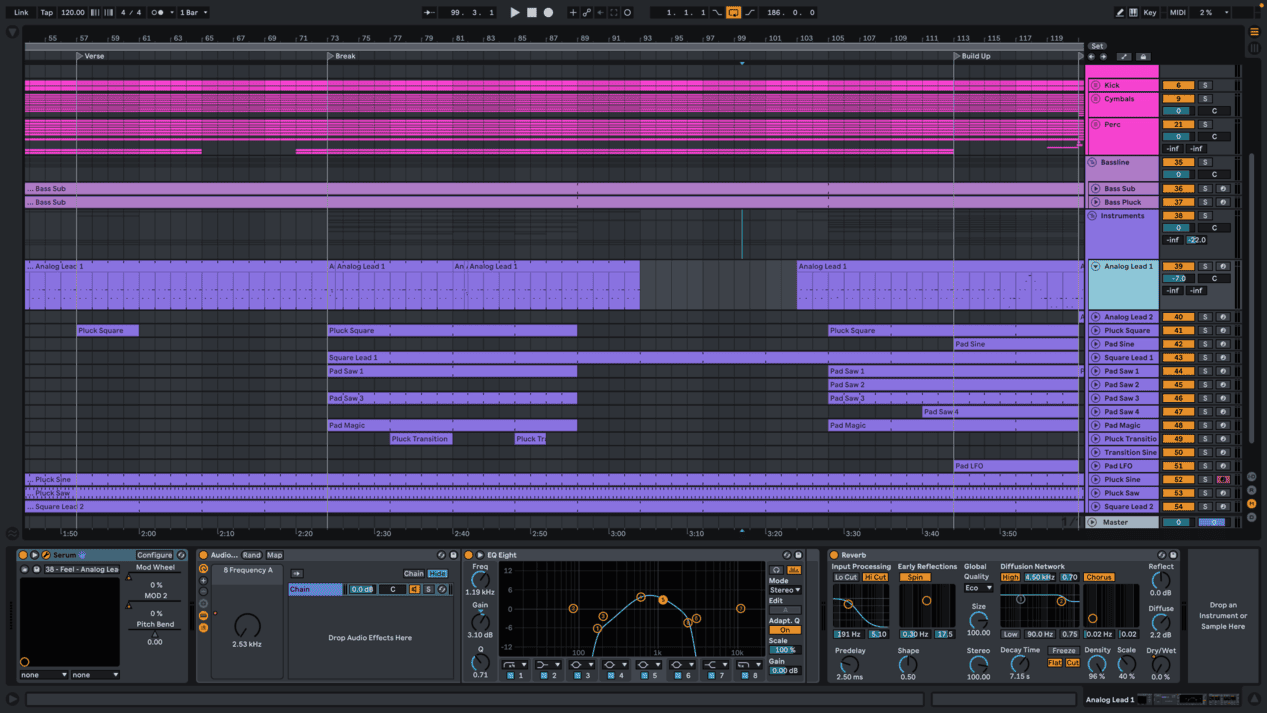Click the lock envelopes icon
1267x713 pixels.
tap(1143, 57)
